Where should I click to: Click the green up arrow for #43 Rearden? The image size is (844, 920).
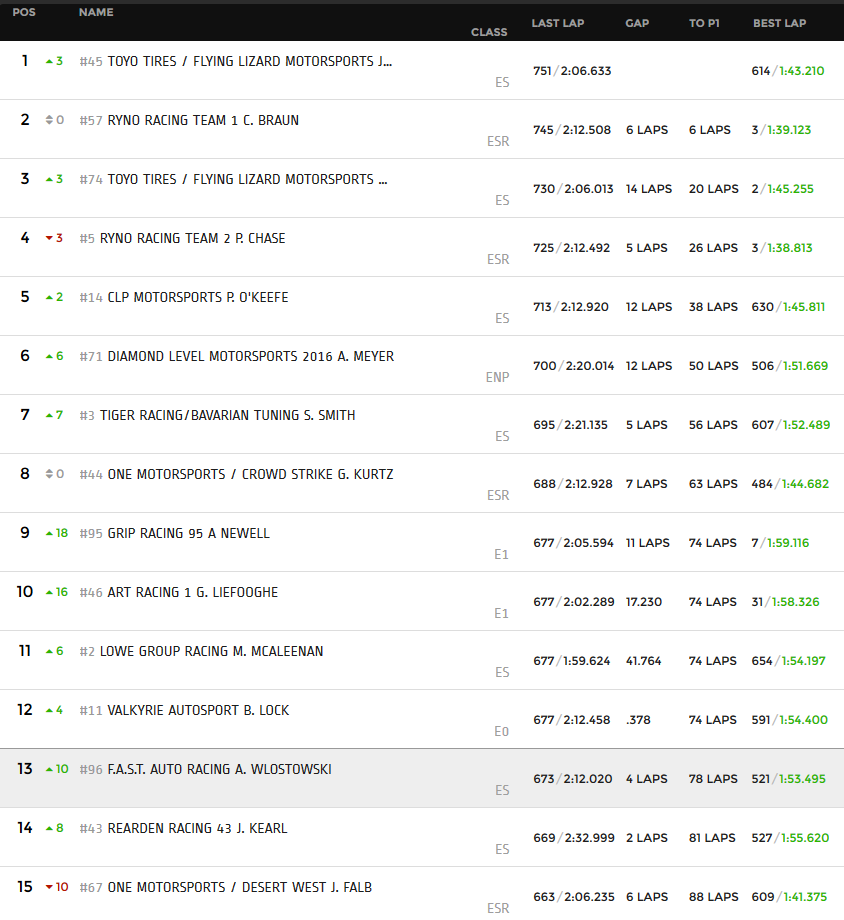(x=49, y=828)
